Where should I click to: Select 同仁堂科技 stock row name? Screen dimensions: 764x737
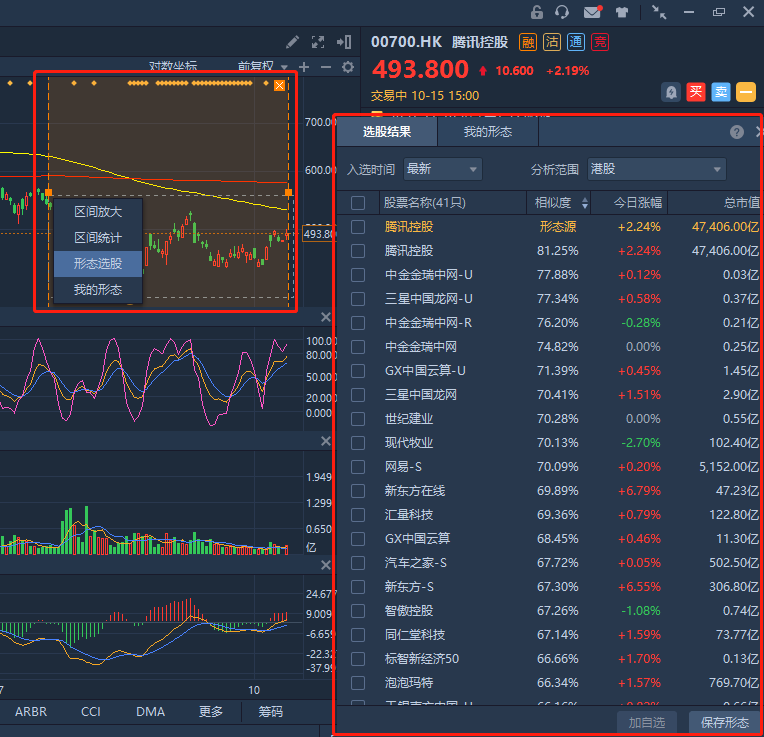(415, 635)
